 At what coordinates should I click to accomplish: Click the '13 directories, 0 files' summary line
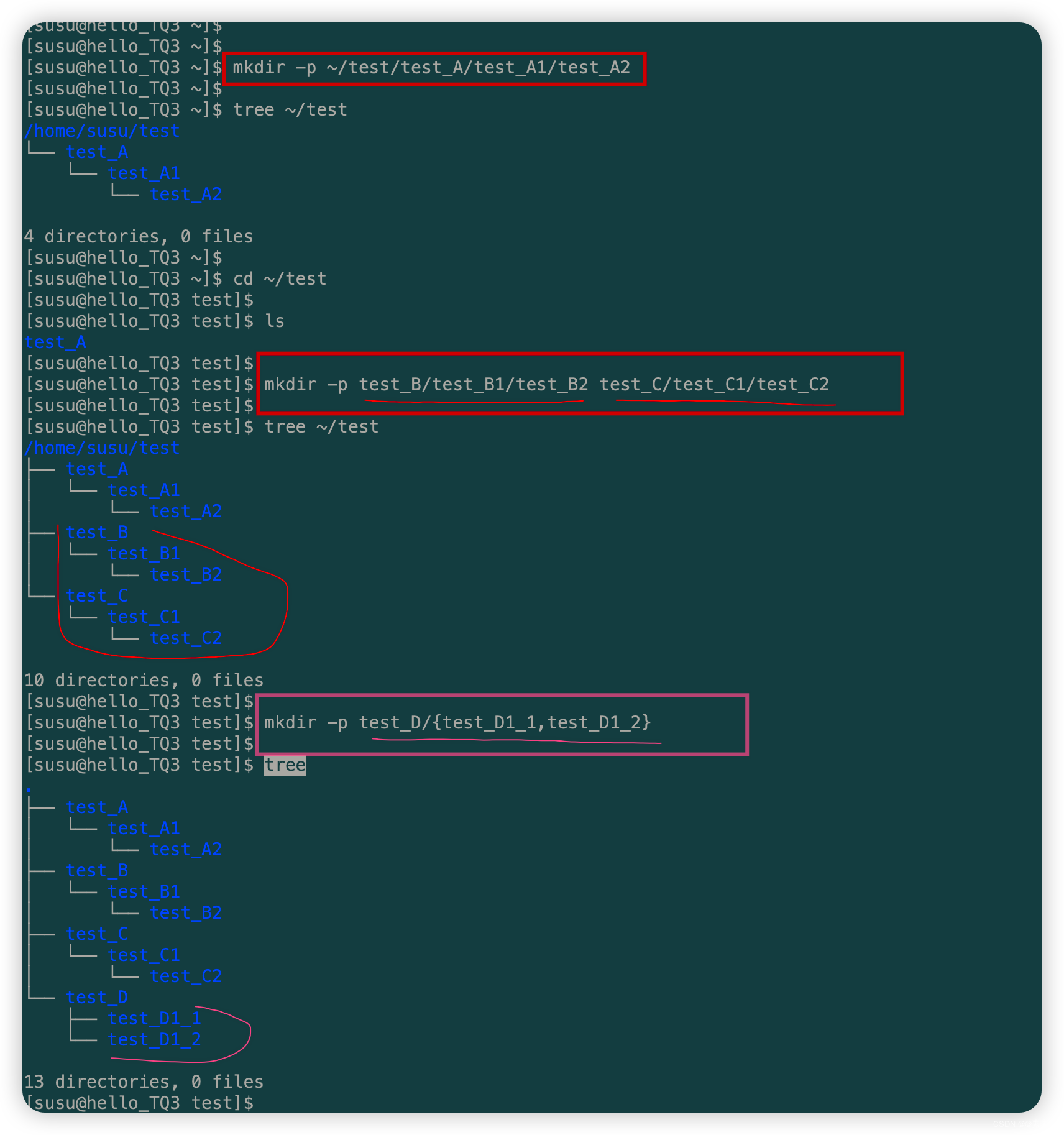[144, 1082]
